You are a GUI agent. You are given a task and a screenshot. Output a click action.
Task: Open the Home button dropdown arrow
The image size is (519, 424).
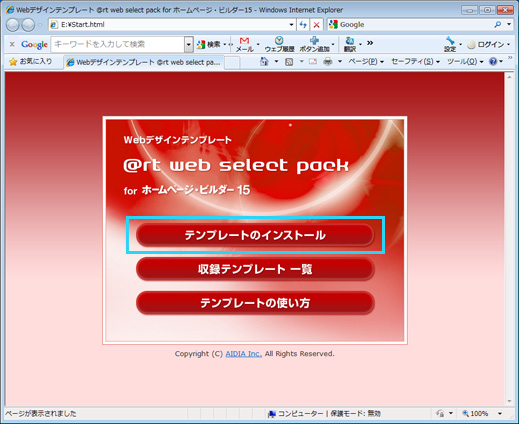point(276,61)
